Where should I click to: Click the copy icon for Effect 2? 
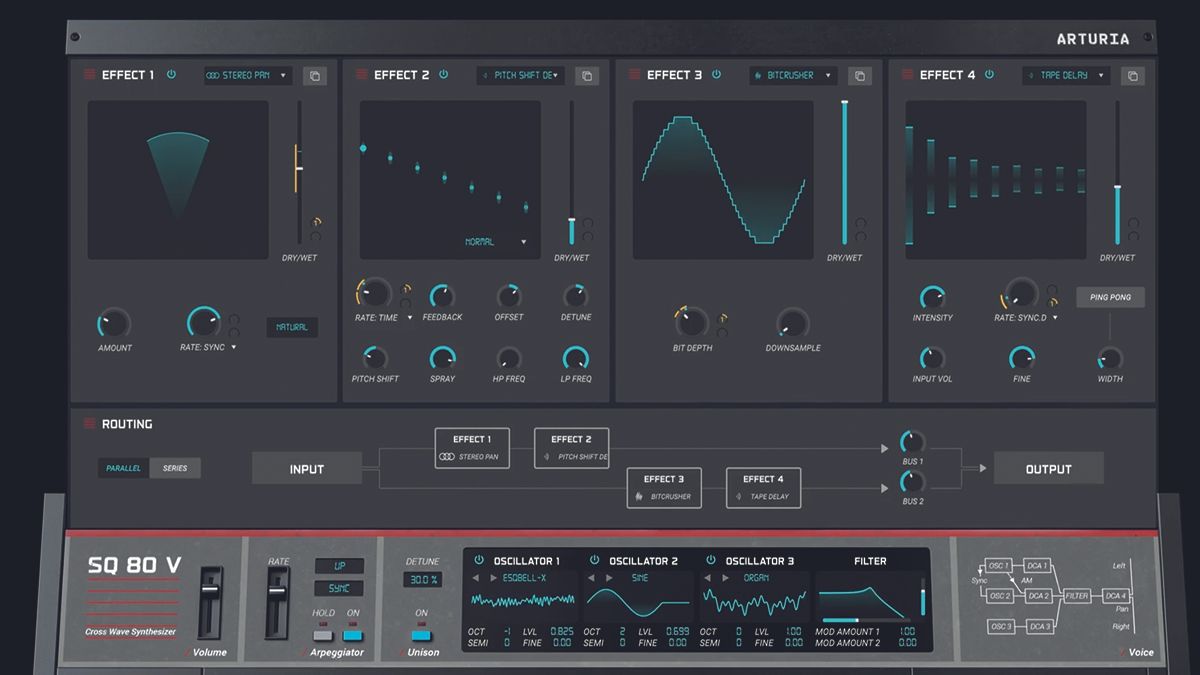click(x=587, y=75)
